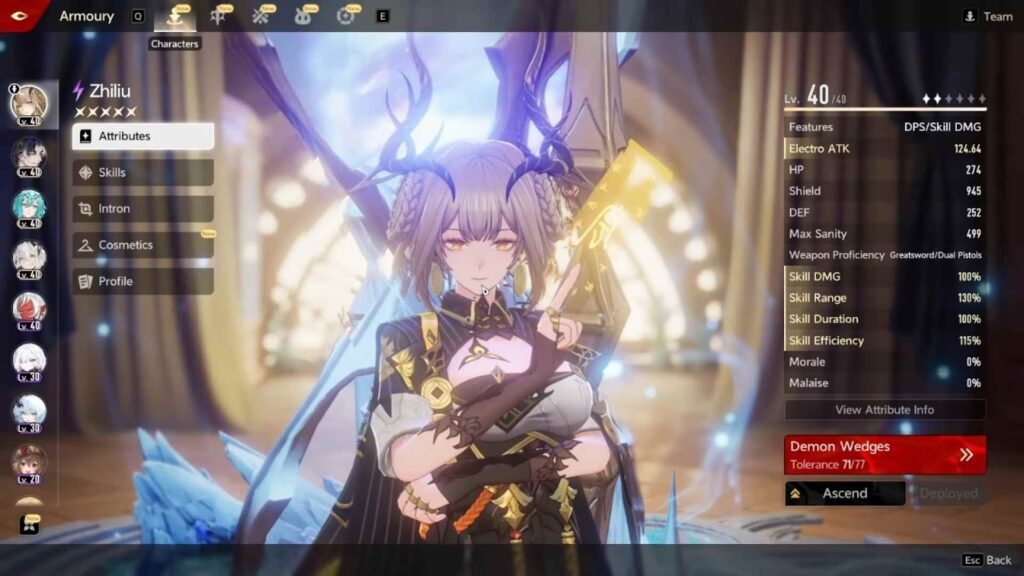Select the crossed weapons tab icon
1024x576 pixels.
[261, 16]
